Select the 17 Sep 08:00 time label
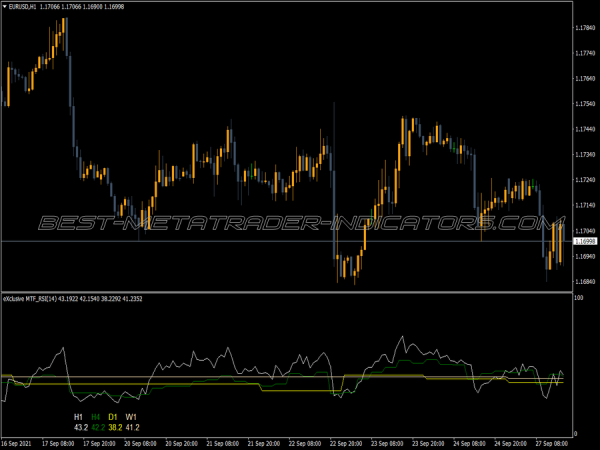The width and height of the screenshot is (600, 450). (x=58, y=444)
